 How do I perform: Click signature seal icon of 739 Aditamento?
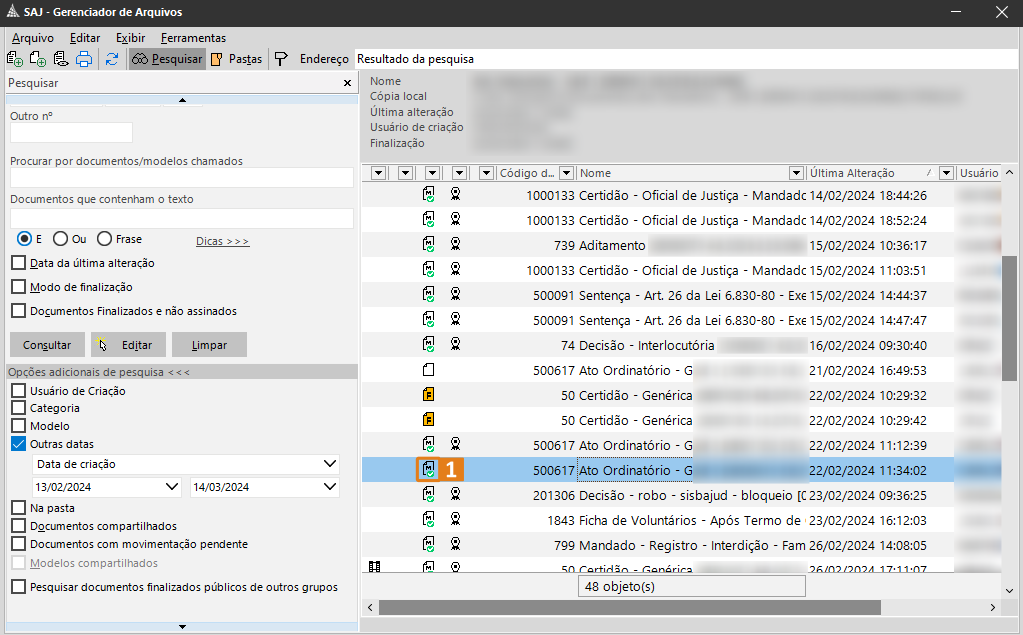click(x=455, y=245)
